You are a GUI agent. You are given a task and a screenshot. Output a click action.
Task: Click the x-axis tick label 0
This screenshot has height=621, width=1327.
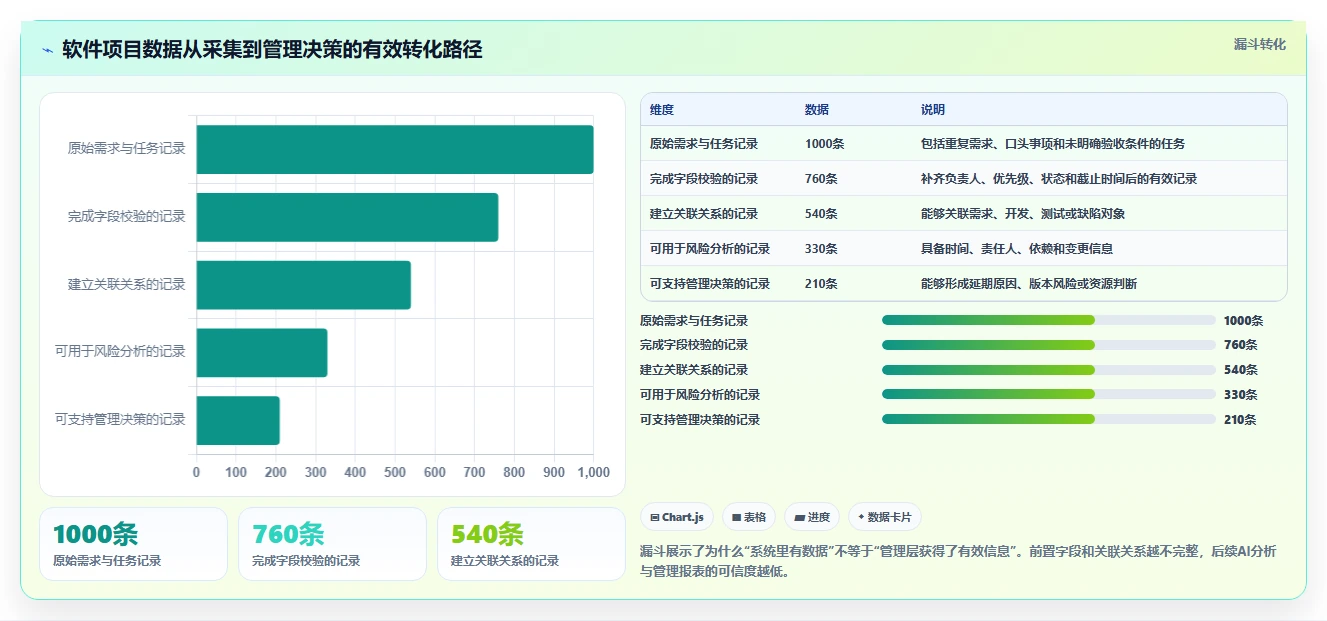click(x=196, y=472)
